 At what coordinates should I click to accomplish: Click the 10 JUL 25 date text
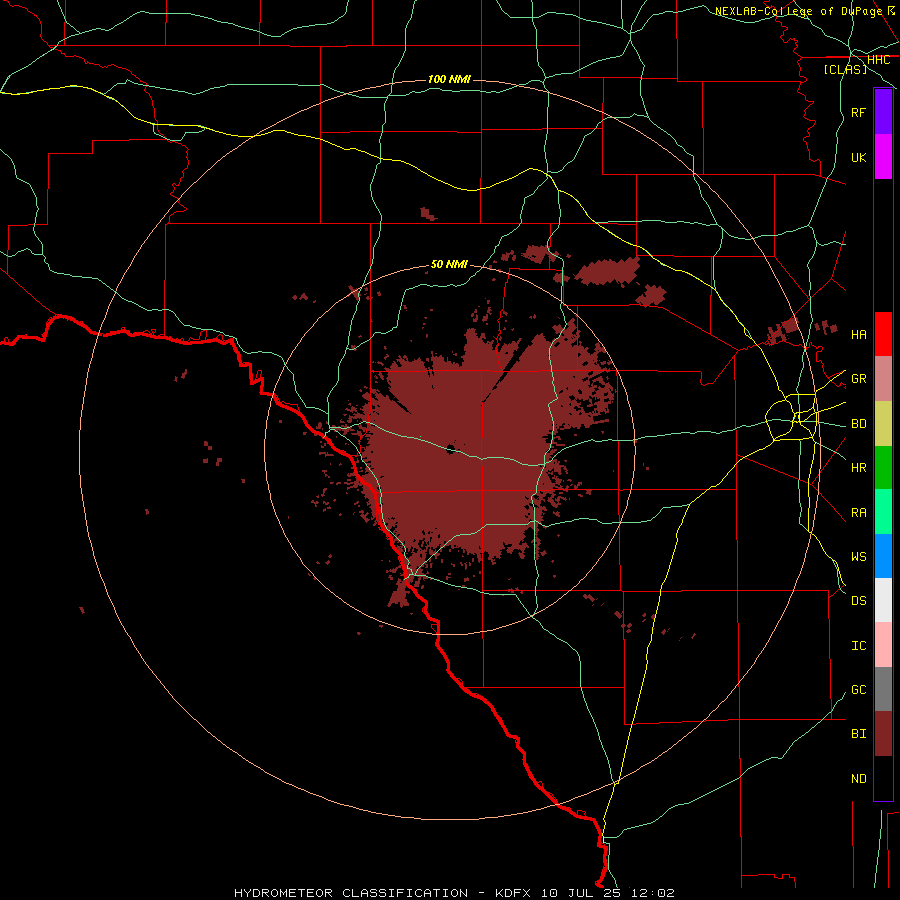click(x=580, y=893)
